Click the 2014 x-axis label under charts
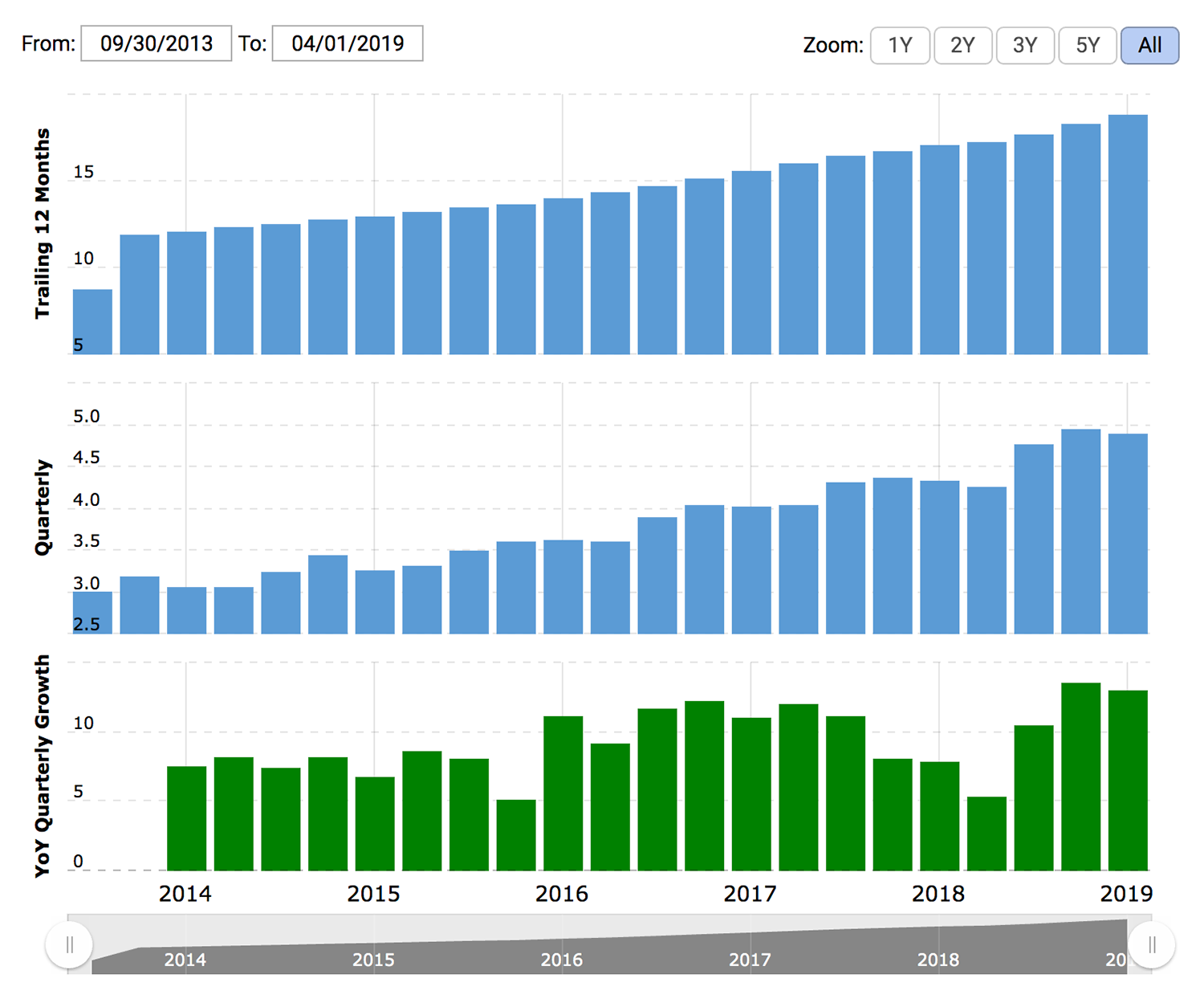The image size is (1204, 1007). tap(185, 894)
